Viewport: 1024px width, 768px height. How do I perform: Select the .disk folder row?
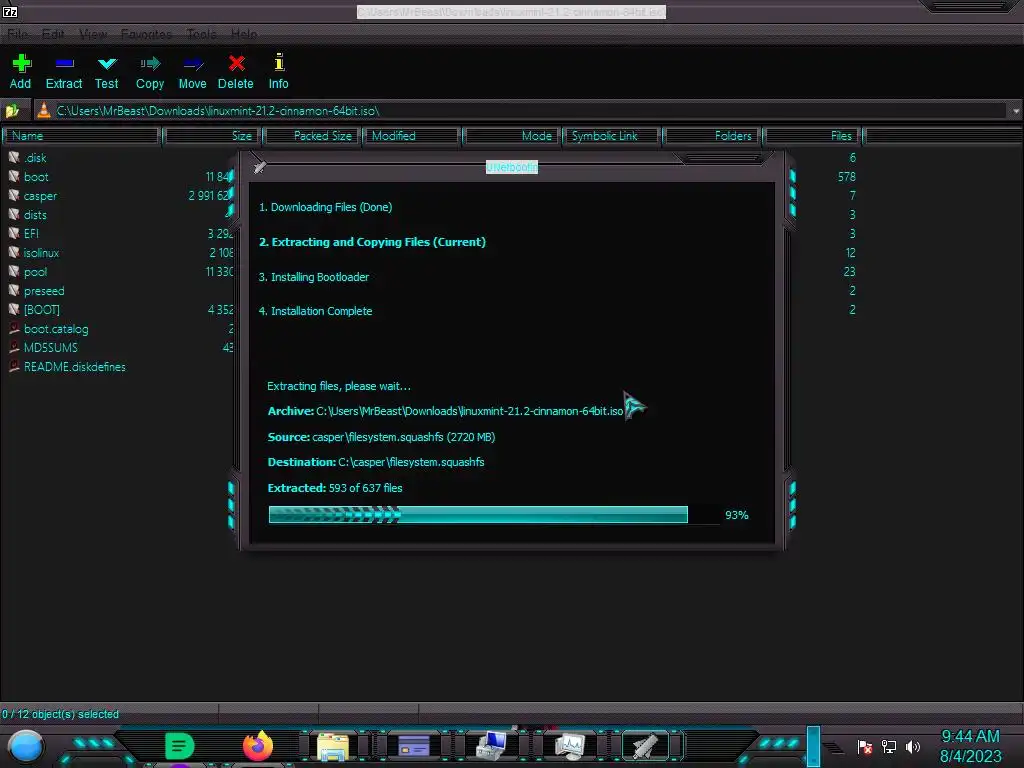[27, 157]
